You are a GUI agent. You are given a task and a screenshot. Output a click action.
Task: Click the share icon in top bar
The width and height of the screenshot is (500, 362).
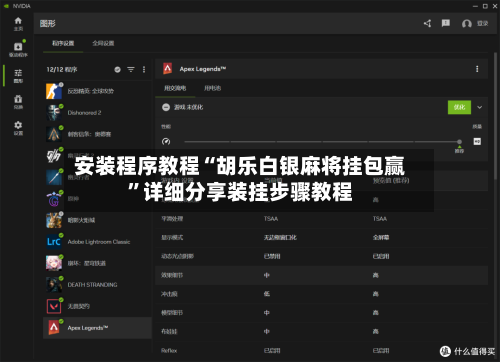[427, 23]
